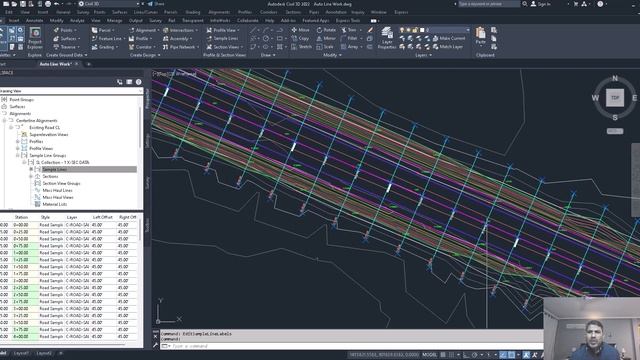Open the Manage ribbon tab
This screenshot has width=640, height=360.
coord(114,20)
